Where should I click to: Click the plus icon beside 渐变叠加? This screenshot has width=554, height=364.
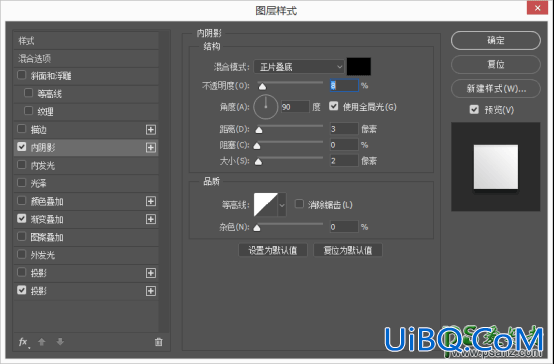click(x=151, y=219)
